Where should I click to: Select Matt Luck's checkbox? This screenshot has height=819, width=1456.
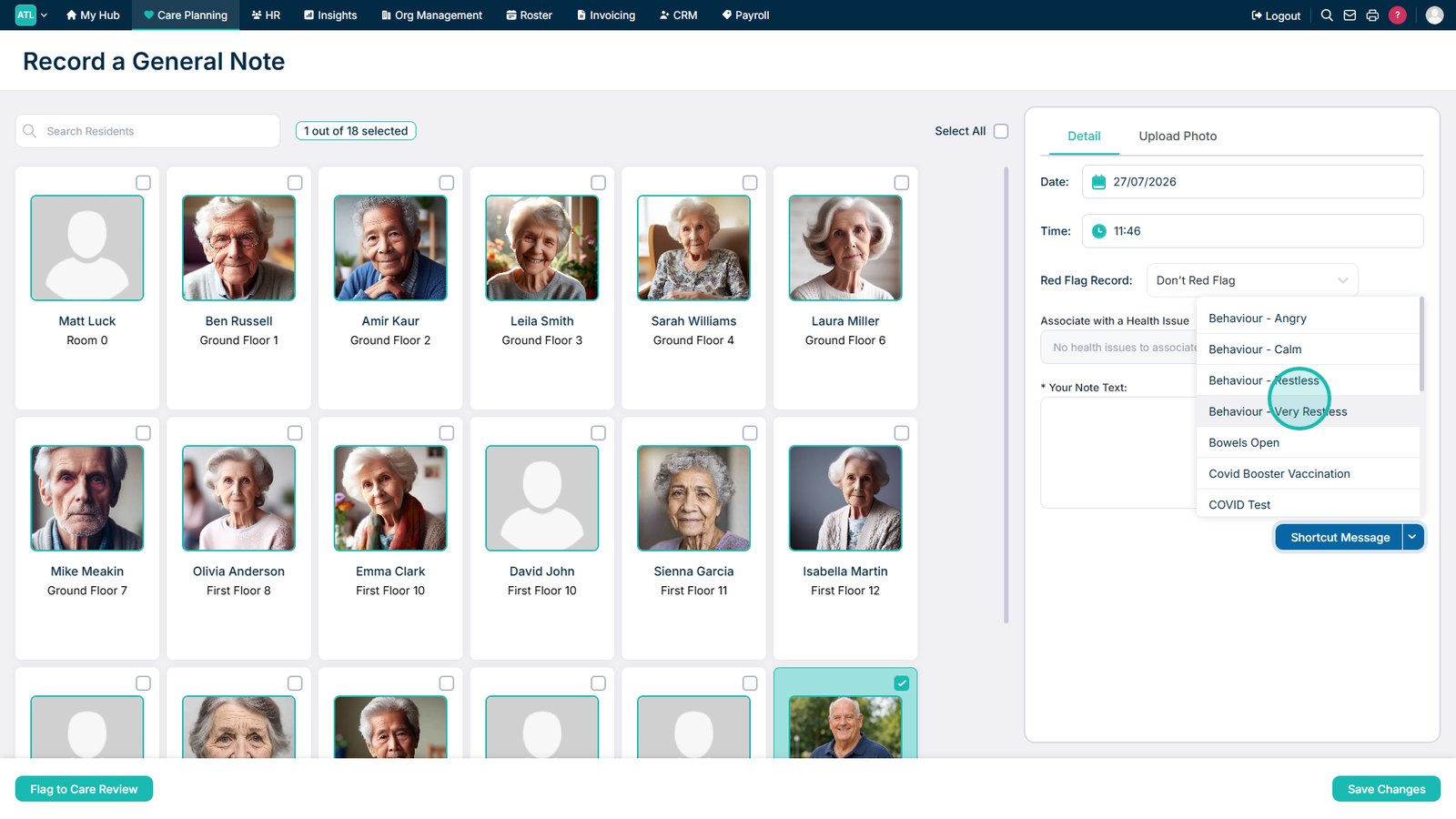pos(143,183)
